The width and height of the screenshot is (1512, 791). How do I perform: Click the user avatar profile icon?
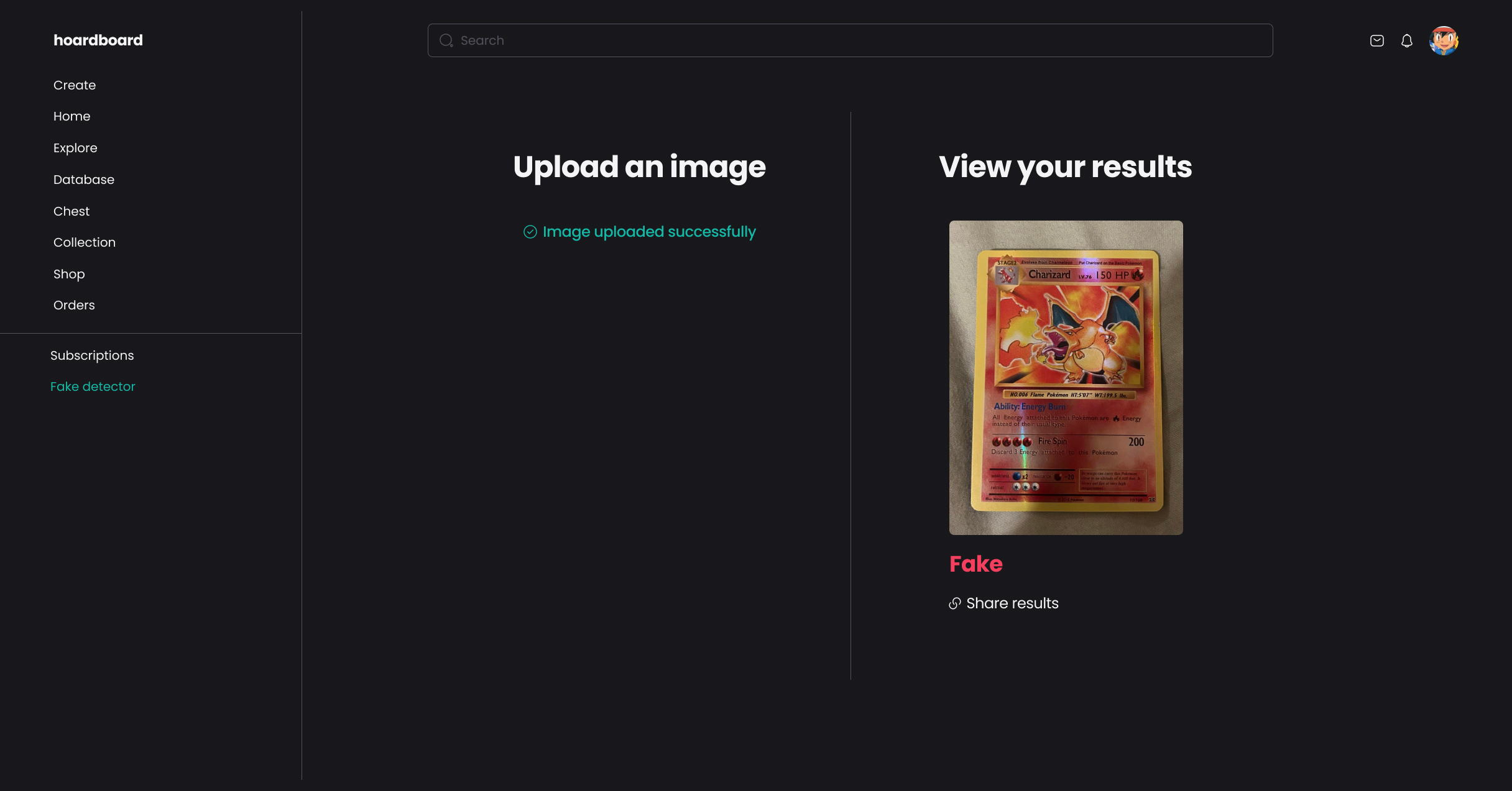1444,40
